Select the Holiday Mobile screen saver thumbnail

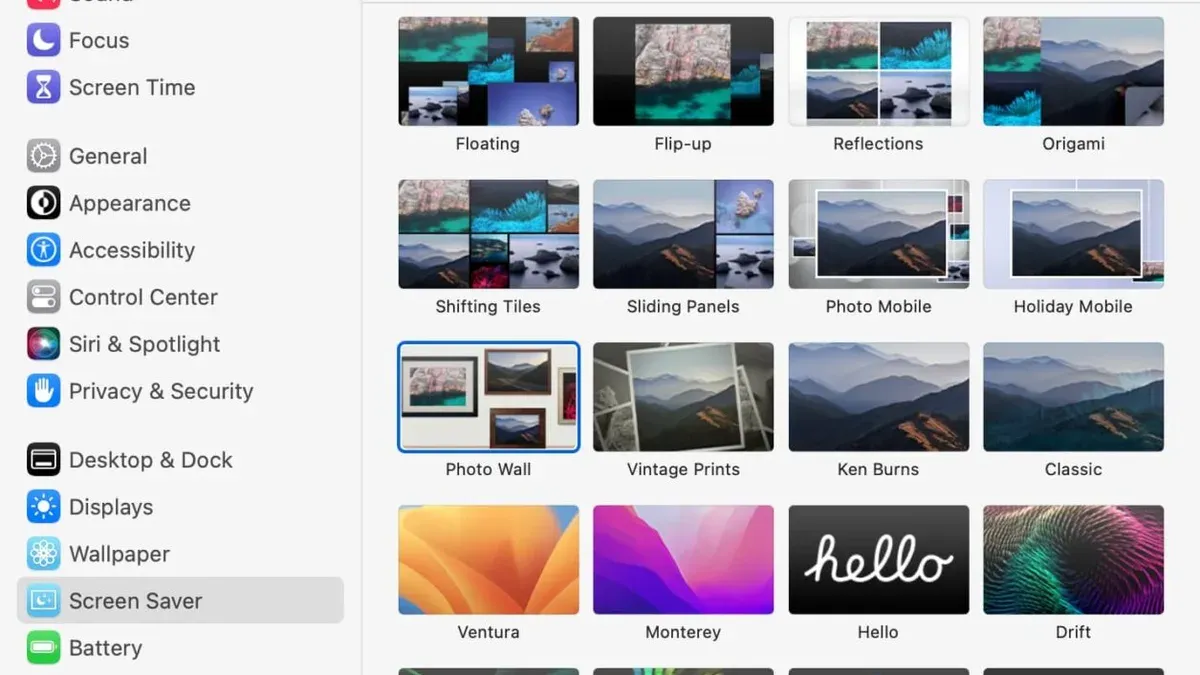1073,234
